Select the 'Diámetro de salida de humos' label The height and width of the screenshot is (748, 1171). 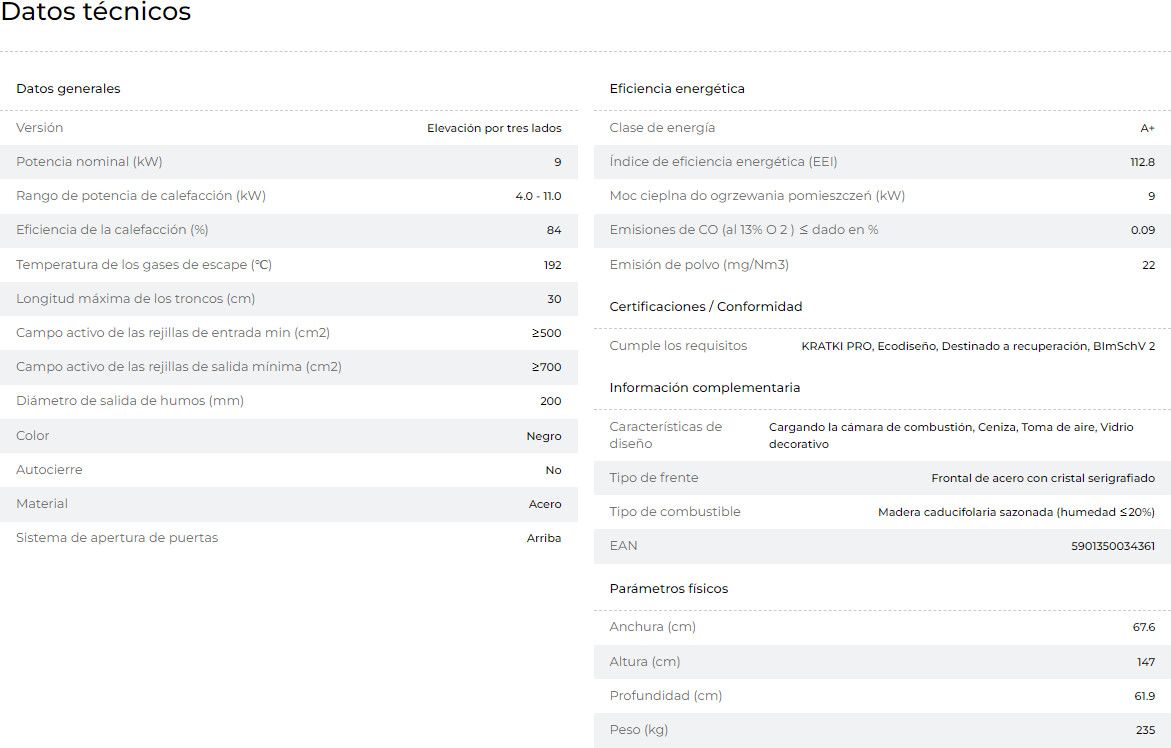pos(130,401)
